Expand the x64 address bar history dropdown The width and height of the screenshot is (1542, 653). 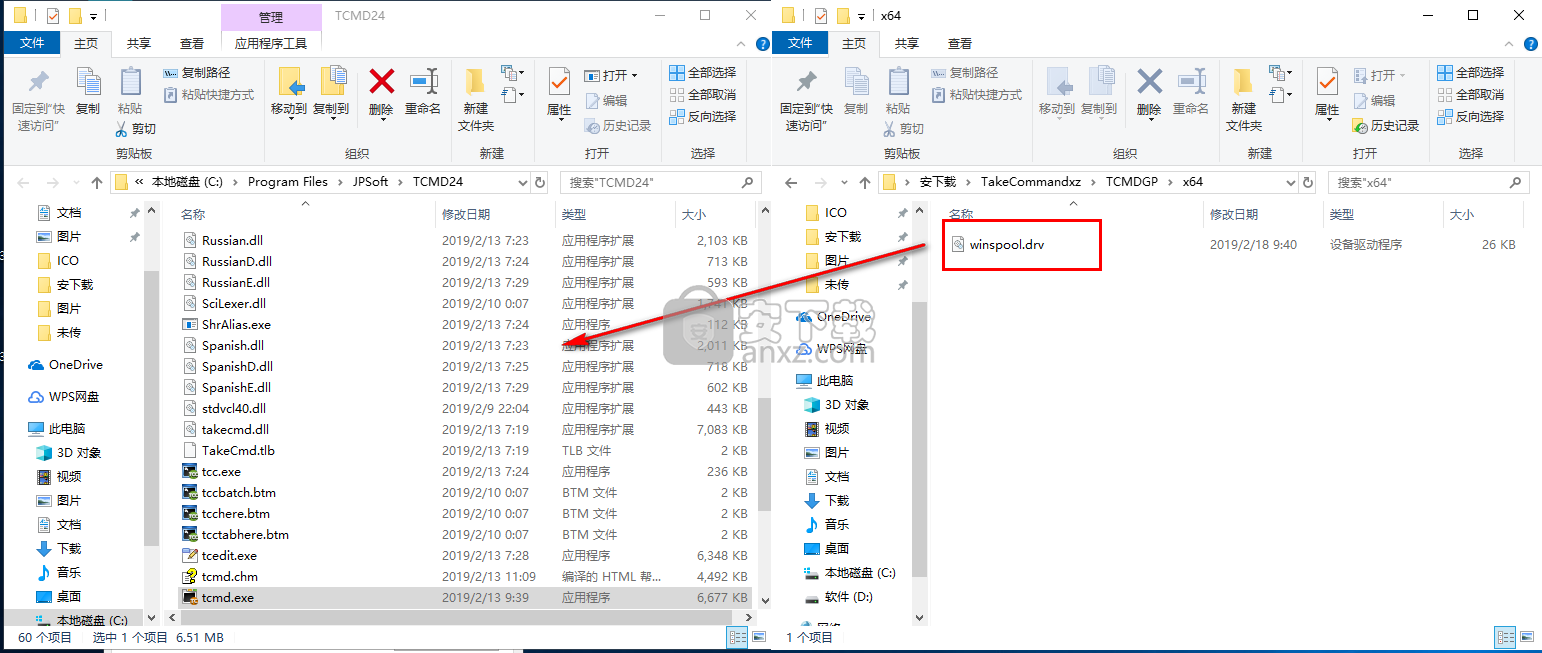[x=1290, y=183]
